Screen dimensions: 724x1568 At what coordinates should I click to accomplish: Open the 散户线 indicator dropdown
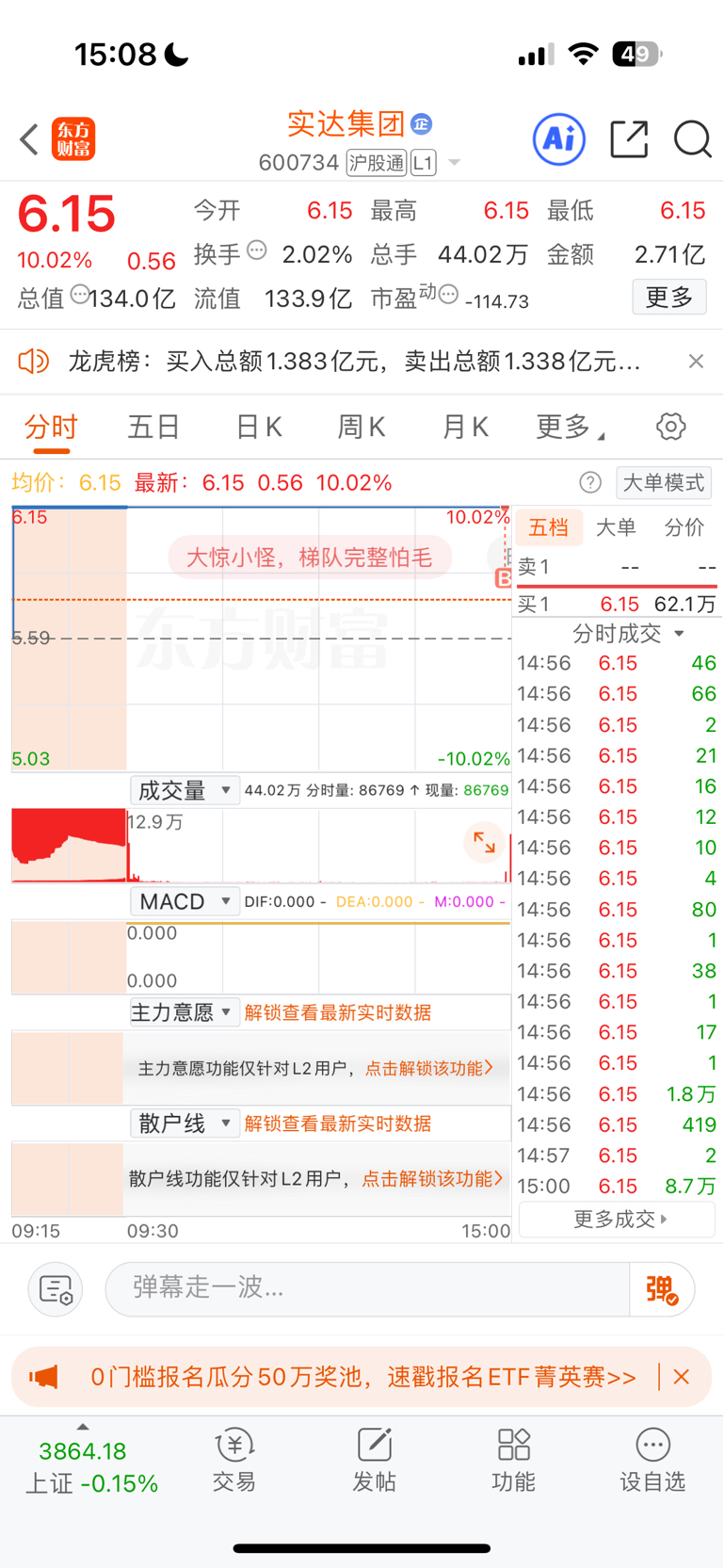pyautogui.click(x=185, y=1123)
